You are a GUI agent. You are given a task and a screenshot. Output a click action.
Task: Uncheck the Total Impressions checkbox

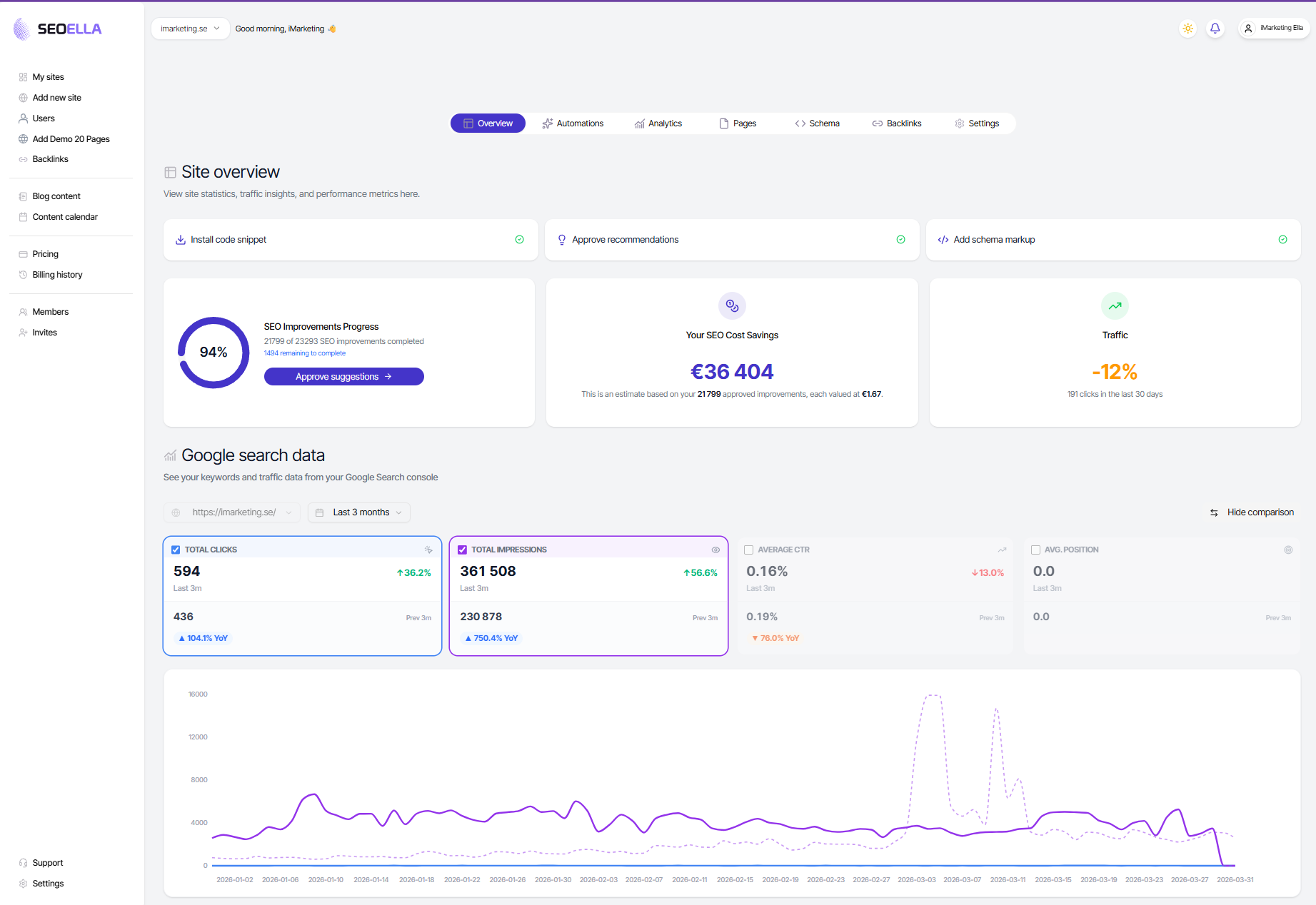tap(462, 550)
